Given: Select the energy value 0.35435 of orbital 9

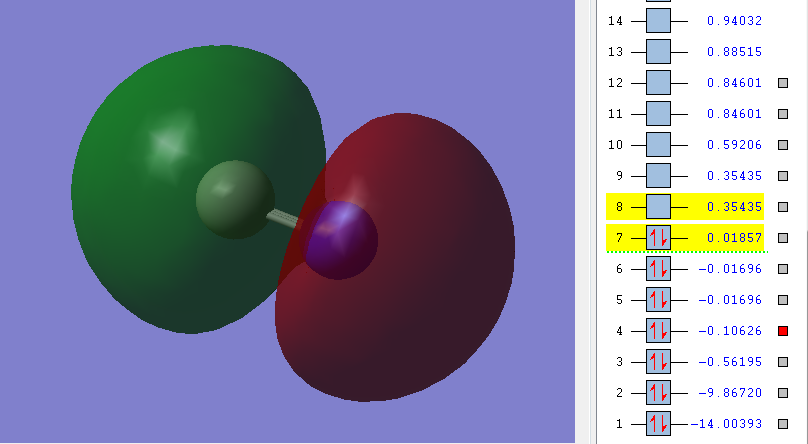Looking at the screenshot, I should click(x=734, y=176).
